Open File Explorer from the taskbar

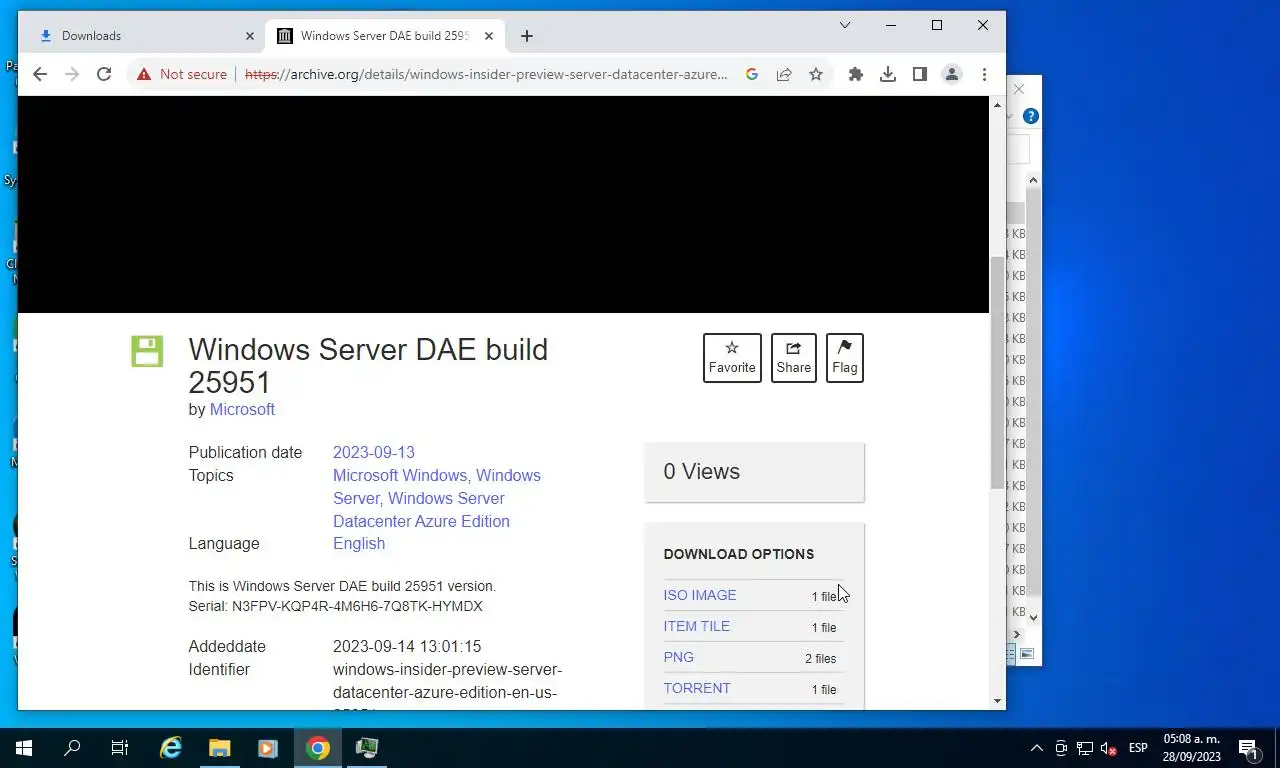point(219,748)
